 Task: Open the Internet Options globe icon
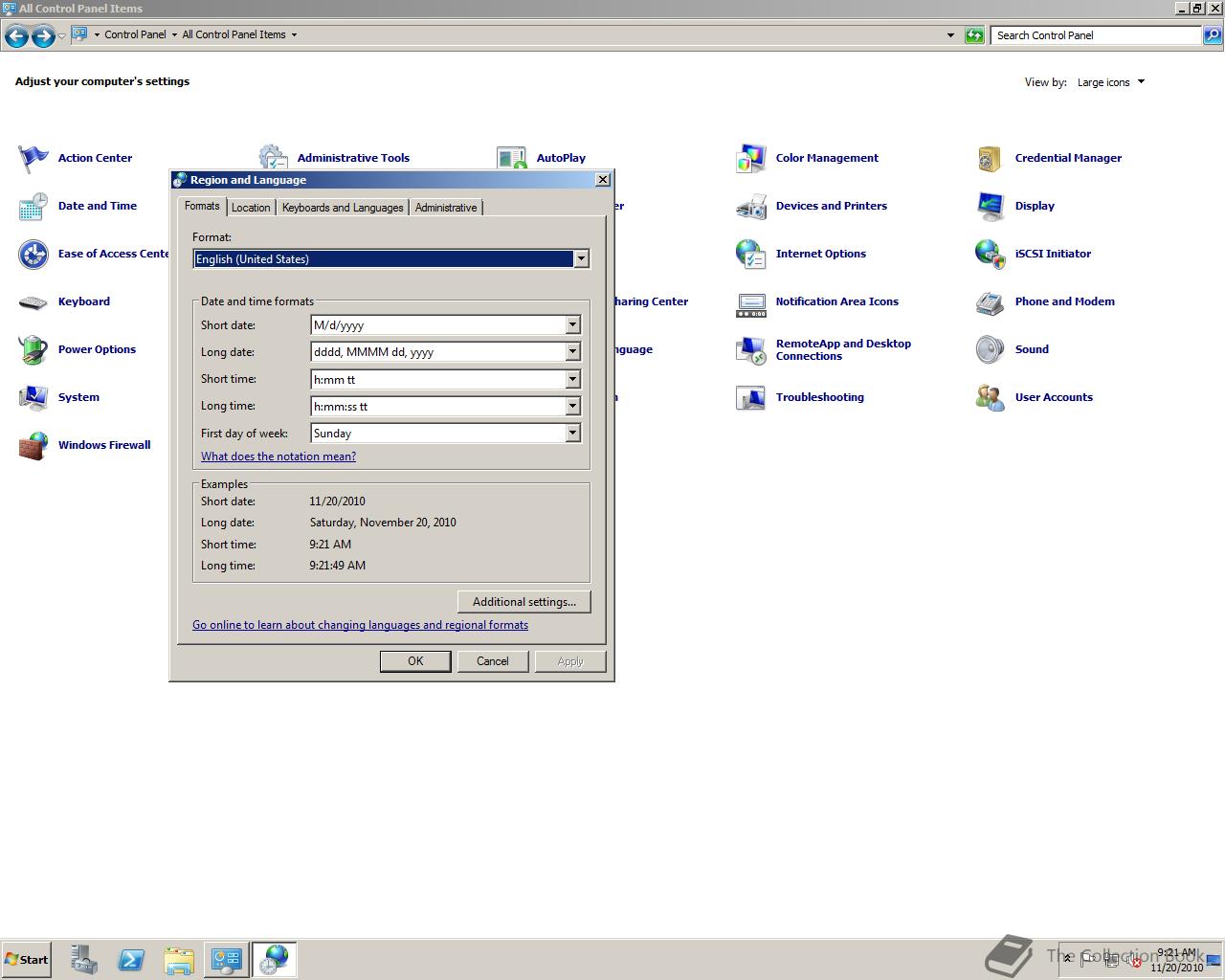[751, 255]
